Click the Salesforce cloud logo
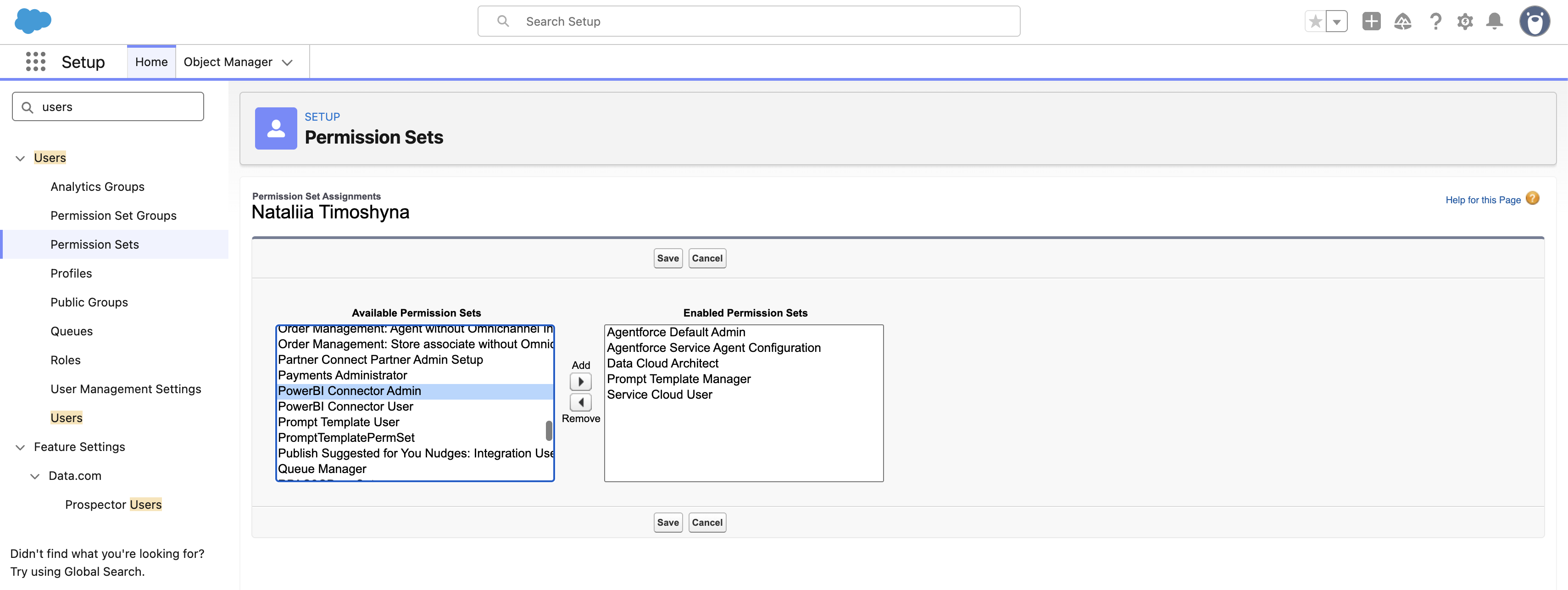 pos(33,21)
